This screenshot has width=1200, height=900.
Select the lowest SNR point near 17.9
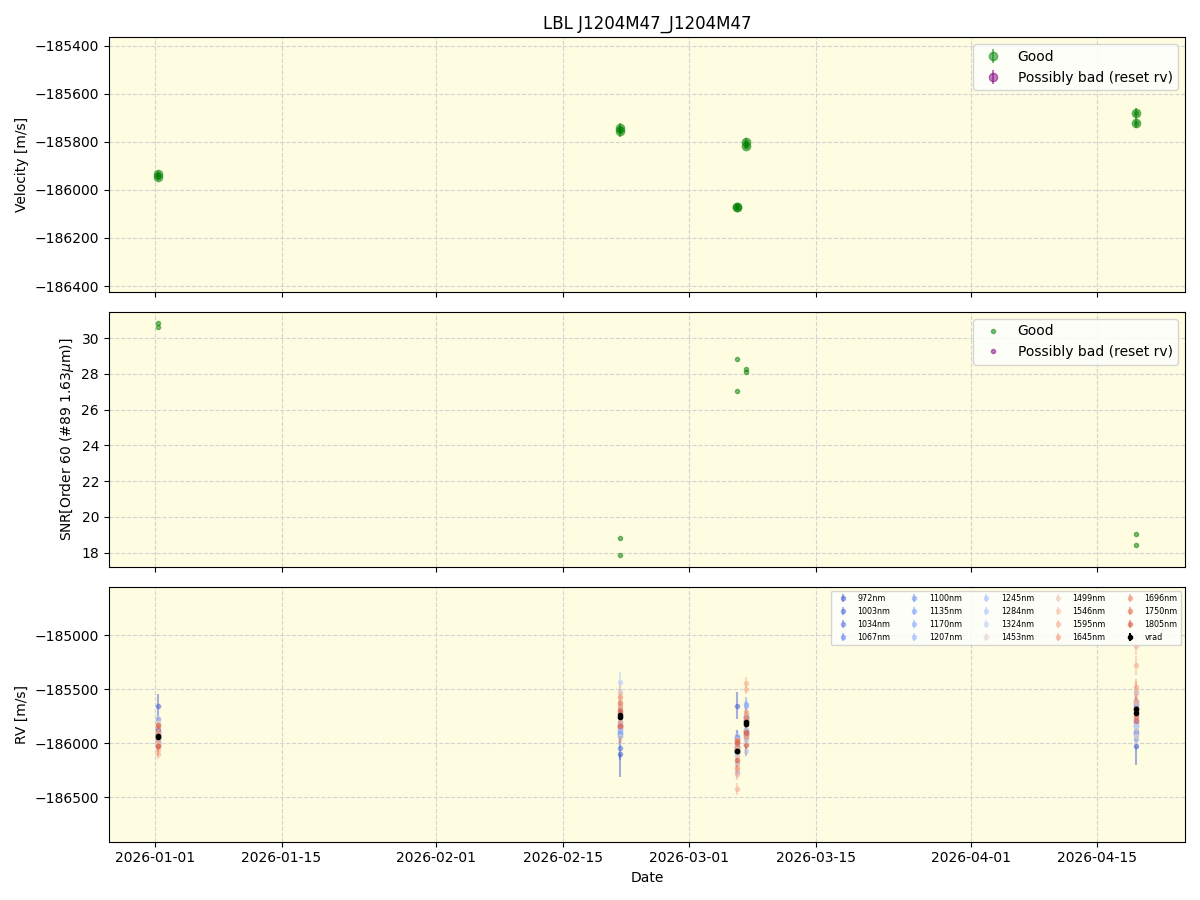[620, 555]
